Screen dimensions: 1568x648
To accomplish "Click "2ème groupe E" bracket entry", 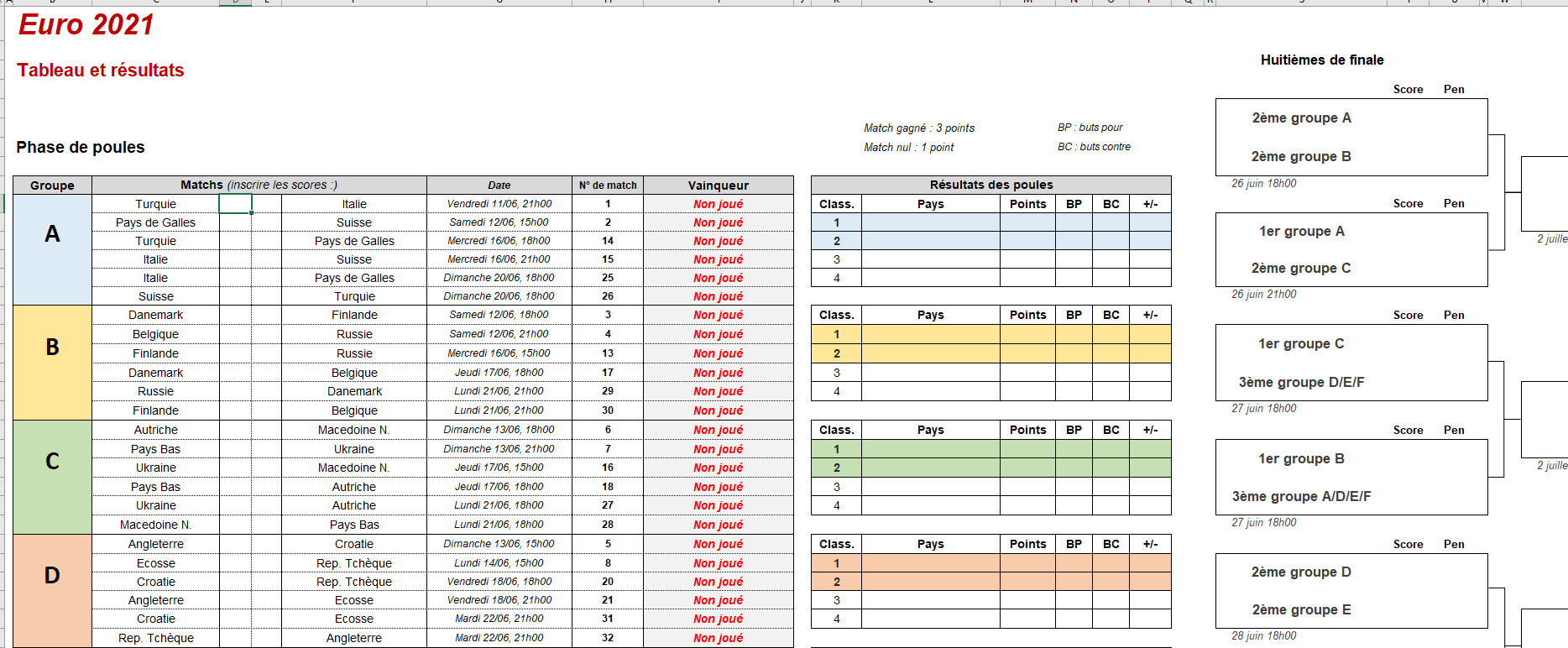I will pyautogui.click(x=1302, y=609).
